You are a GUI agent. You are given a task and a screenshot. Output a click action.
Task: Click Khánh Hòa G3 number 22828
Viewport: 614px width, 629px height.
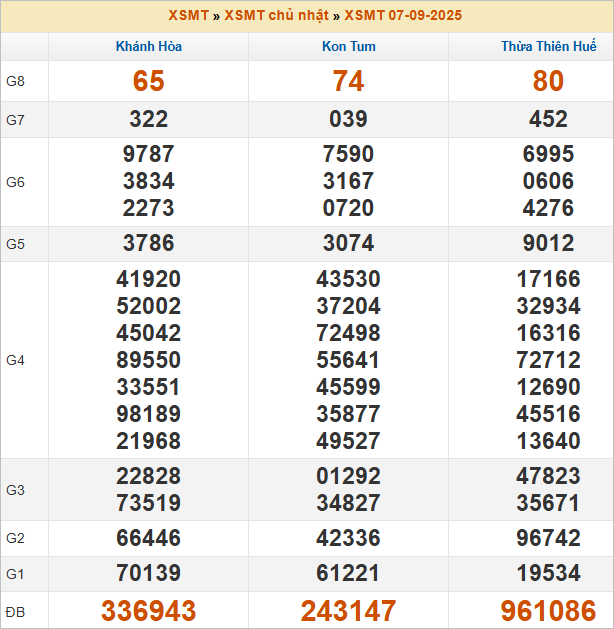click(x=149, y=477)
